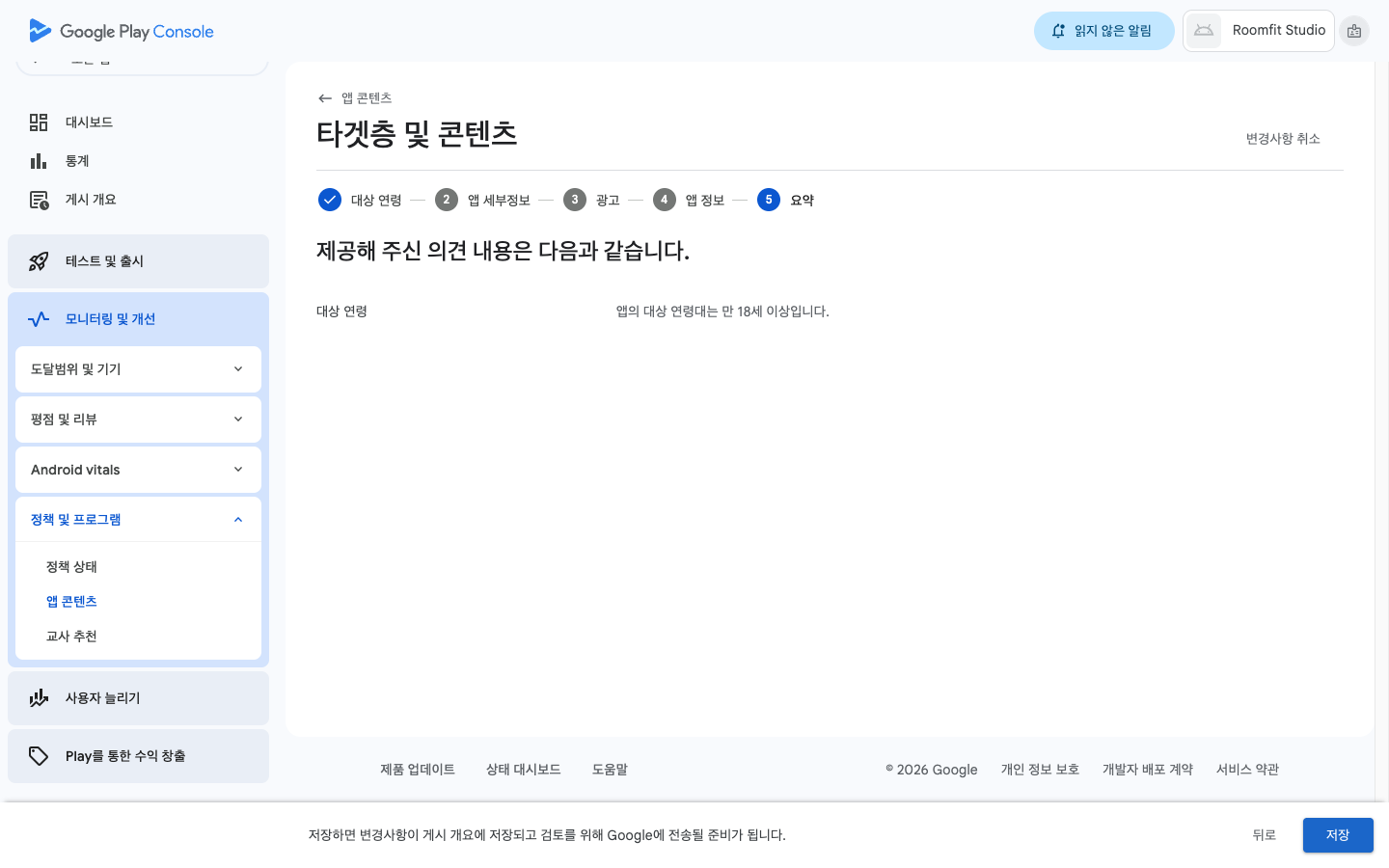Click the tag icon for Play 수익 창출
The image size is (1389, 868).
point(39,756)
